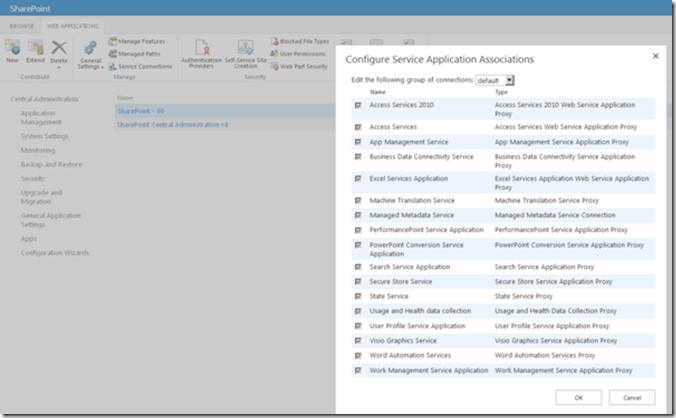Click the SharePoint logo text in header
The width and height of the screenshot is (676, 418).
tap(30, 9)
